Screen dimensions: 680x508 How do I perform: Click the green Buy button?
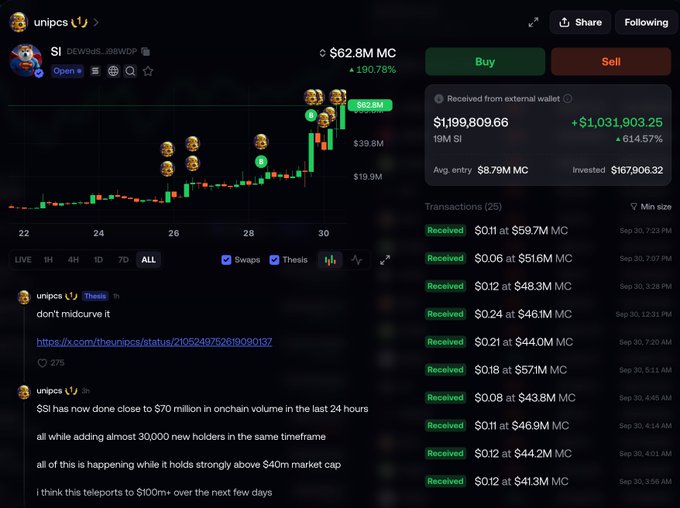click(485, 62)
